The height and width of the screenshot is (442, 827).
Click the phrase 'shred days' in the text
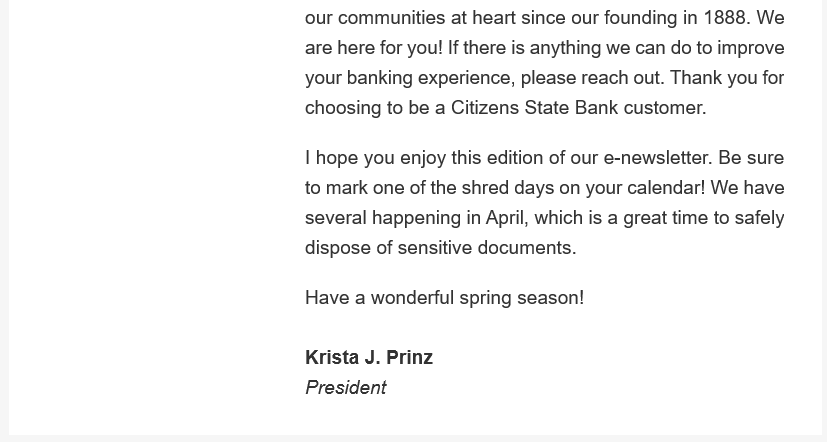[x=507, y=188]
